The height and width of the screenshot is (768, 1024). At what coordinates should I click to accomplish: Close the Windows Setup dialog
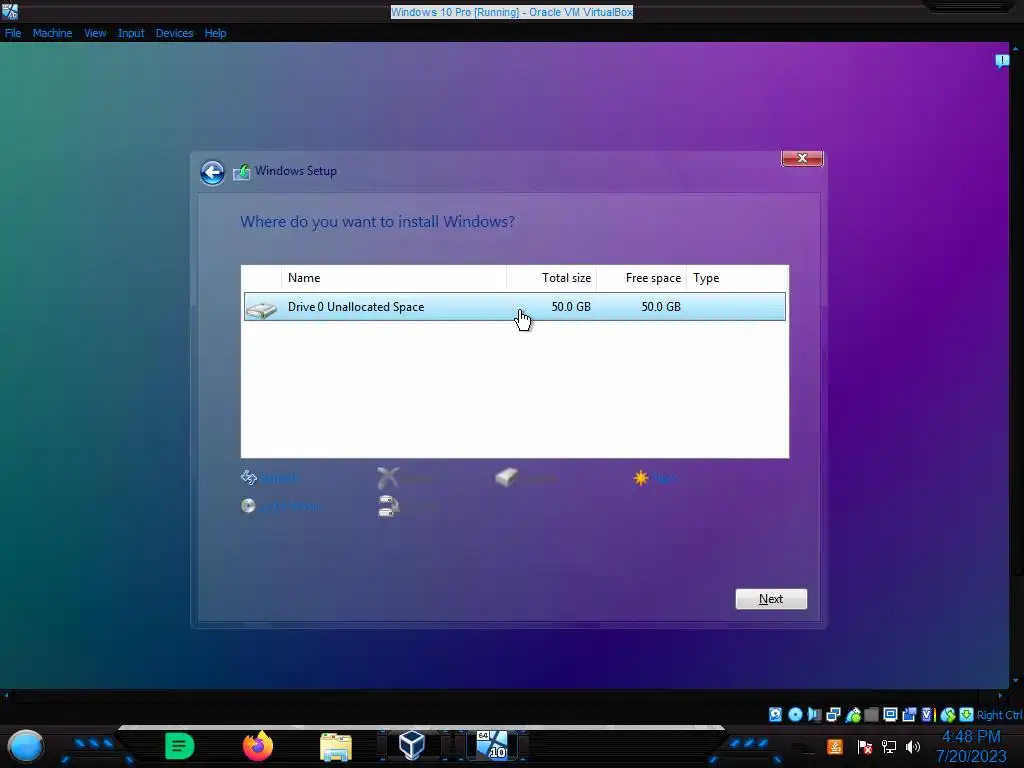pyautogui.click(x=803, y=158)
